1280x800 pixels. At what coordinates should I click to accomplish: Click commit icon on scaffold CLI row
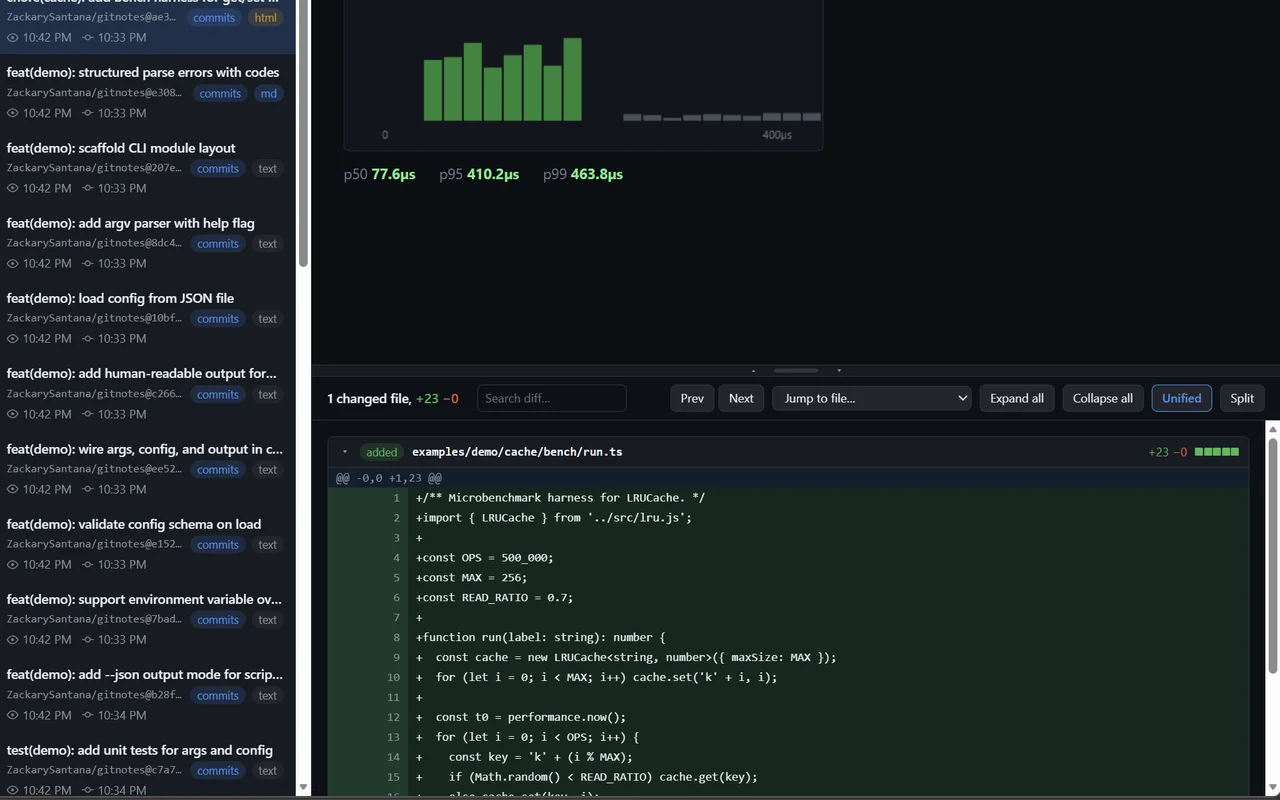click(88, 188)
